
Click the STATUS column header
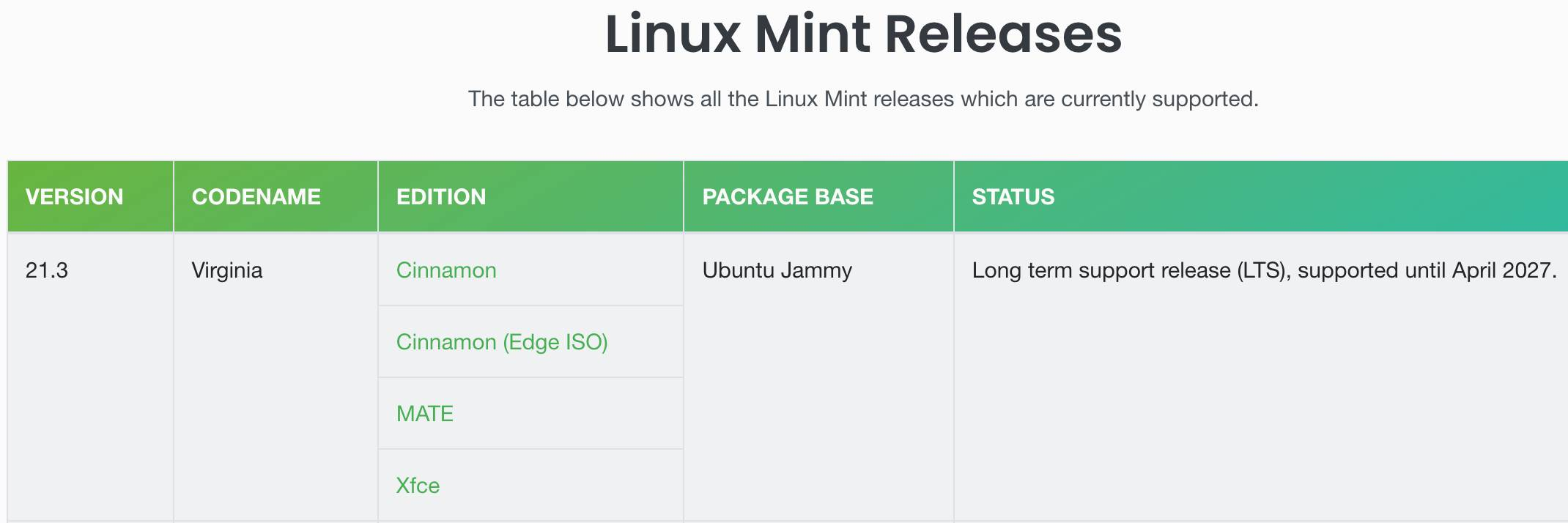tap(1261, 196)
